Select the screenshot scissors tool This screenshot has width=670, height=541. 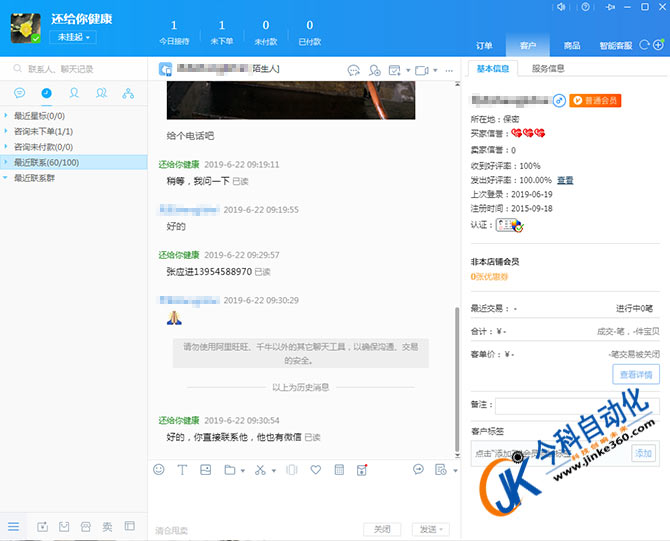pos(260,470)
